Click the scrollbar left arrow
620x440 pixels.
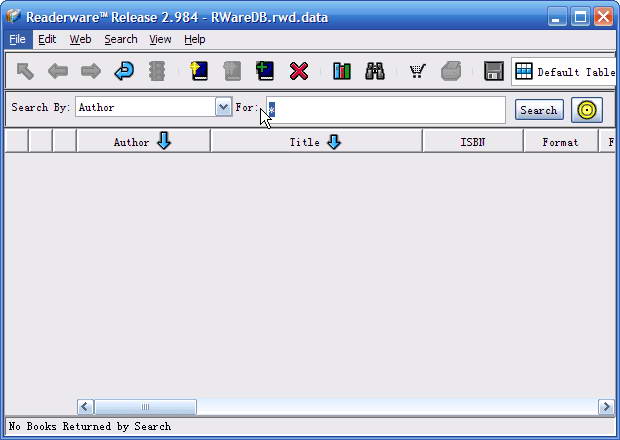pos(85,407)
